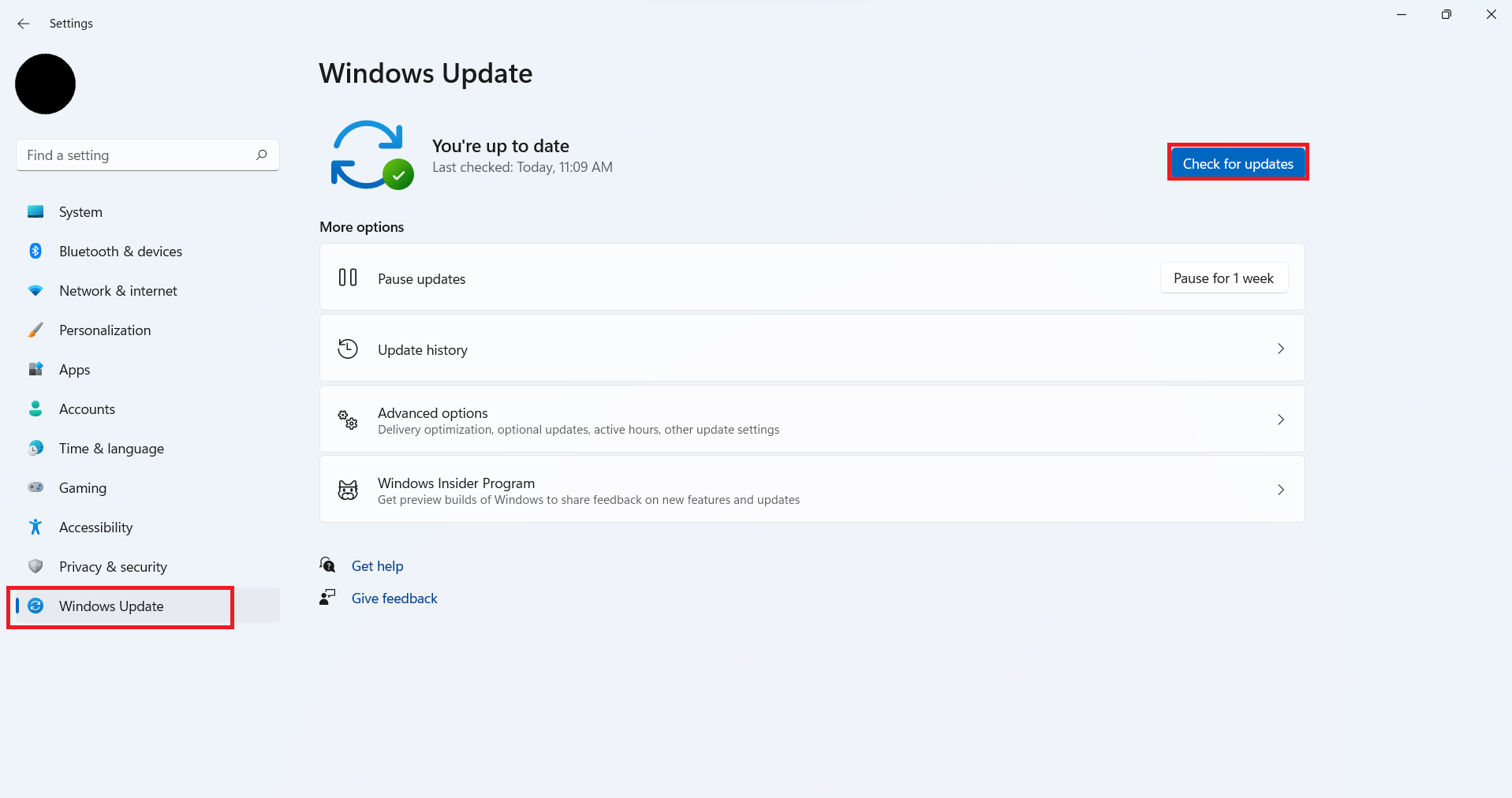Click the black user profile avatar
Viewport: 1512px width, 798px height.
tap(46, 84)
